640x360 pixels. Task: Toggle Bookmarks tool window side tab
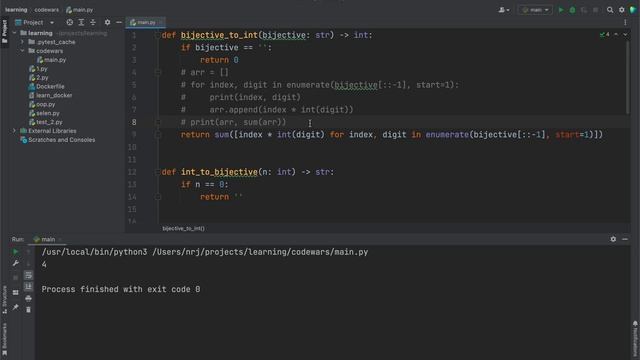[x=4, y=339]
